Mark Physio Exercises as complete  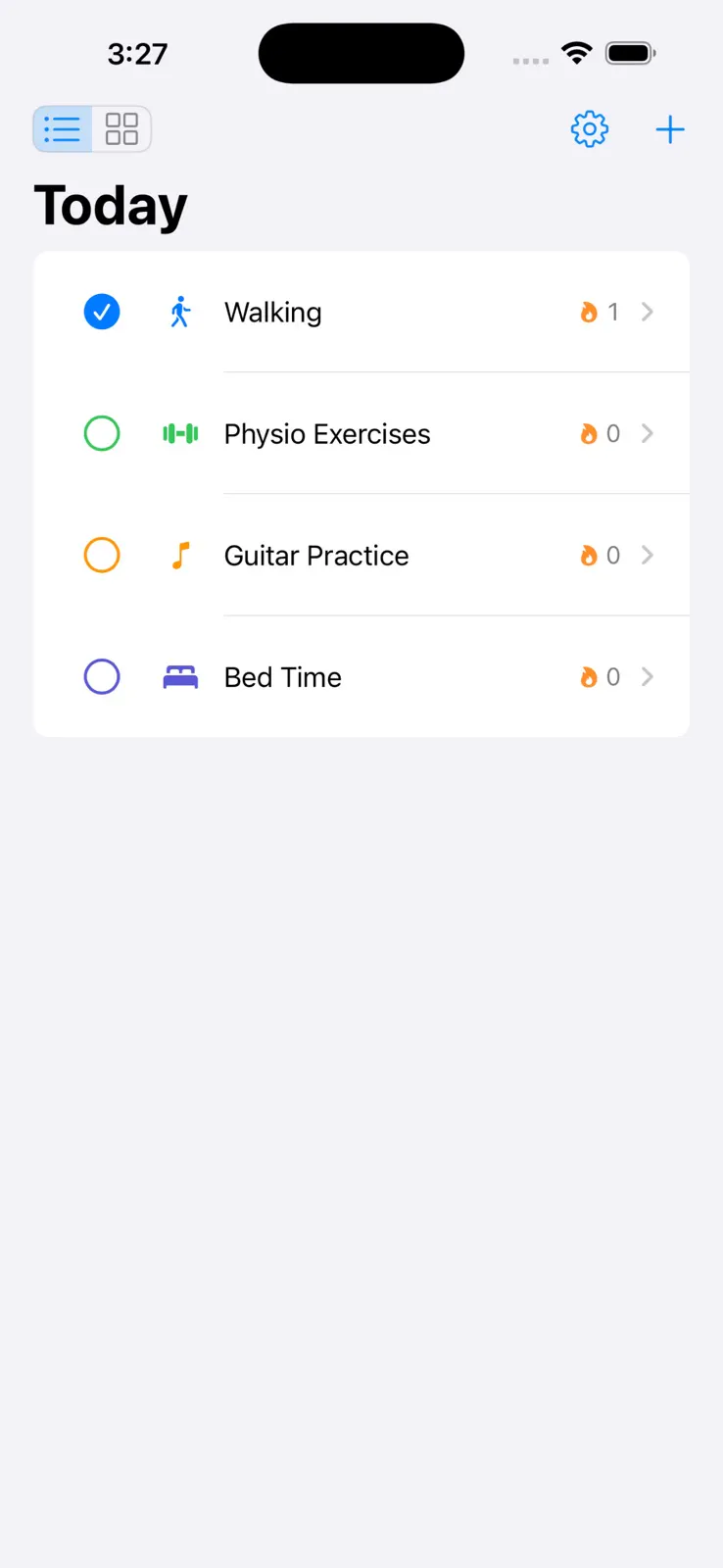coord(102,433)
